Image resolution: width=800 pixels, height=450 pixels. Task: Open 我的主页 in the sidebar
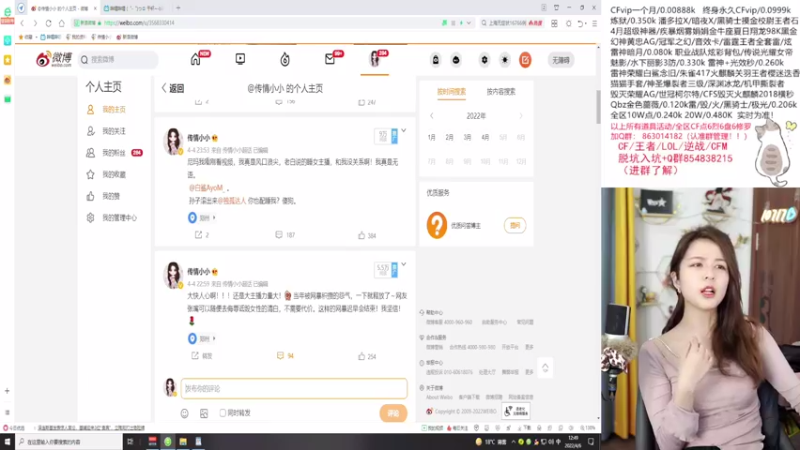[113, 110]
